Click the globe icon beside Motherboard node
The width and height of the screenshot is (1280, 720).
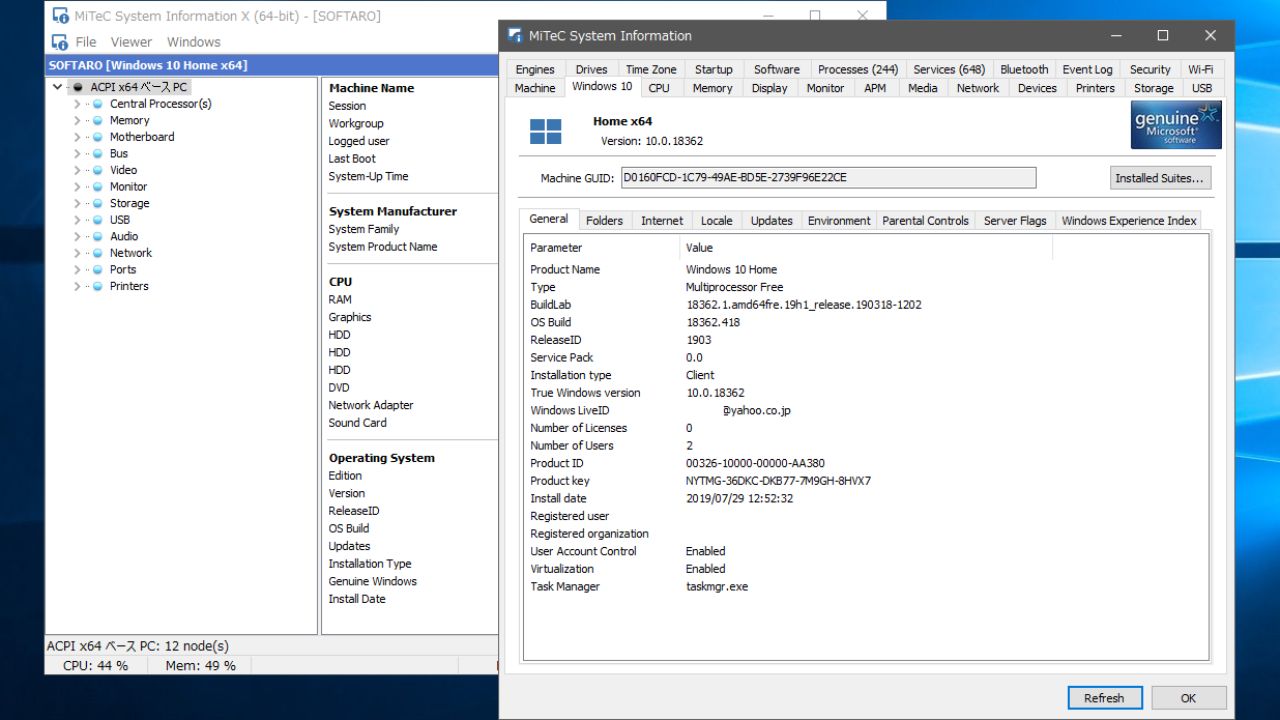tap(98, 137)
